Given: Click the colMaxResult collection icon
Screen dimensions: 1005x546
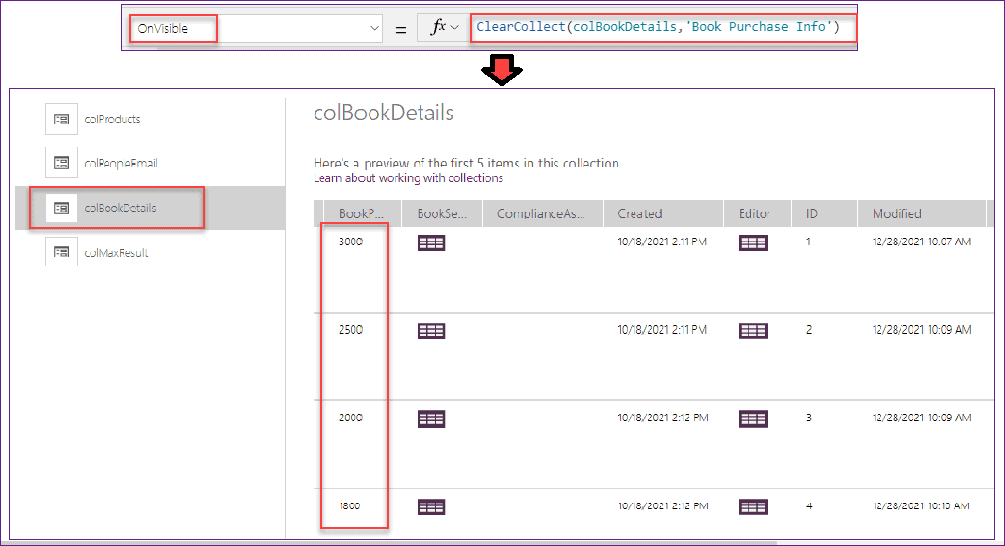Looking at the screenshot, I should coord(62,252).
